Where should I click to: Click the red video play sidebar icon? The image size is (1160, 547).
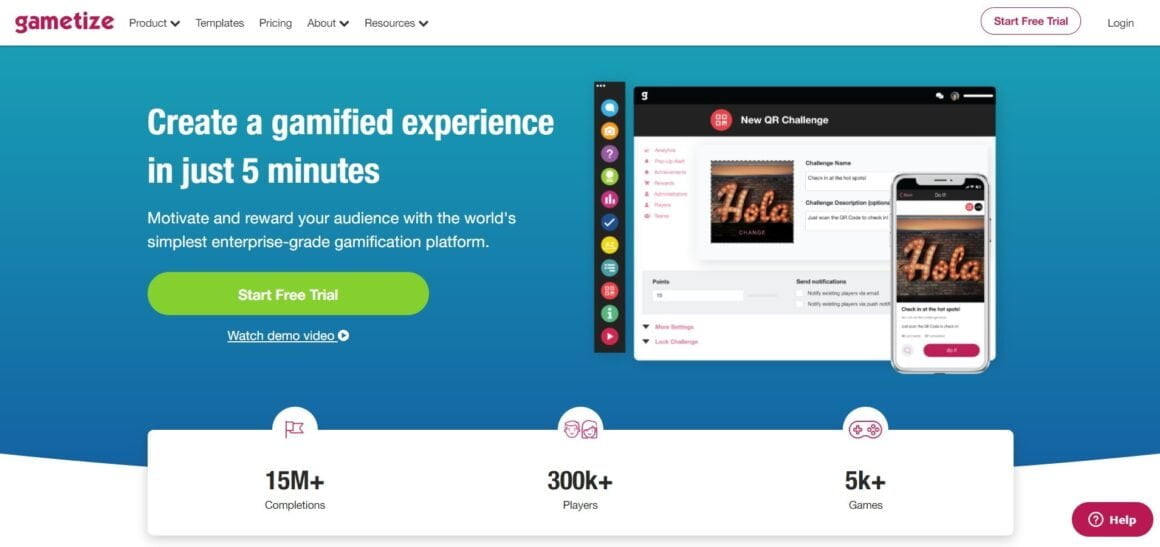click(610, 336)
